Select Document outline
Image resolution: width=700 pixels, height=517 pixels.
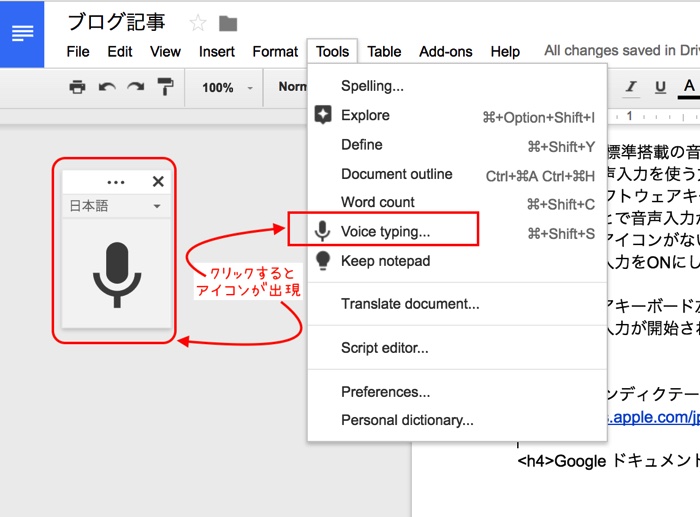(457, 174)
